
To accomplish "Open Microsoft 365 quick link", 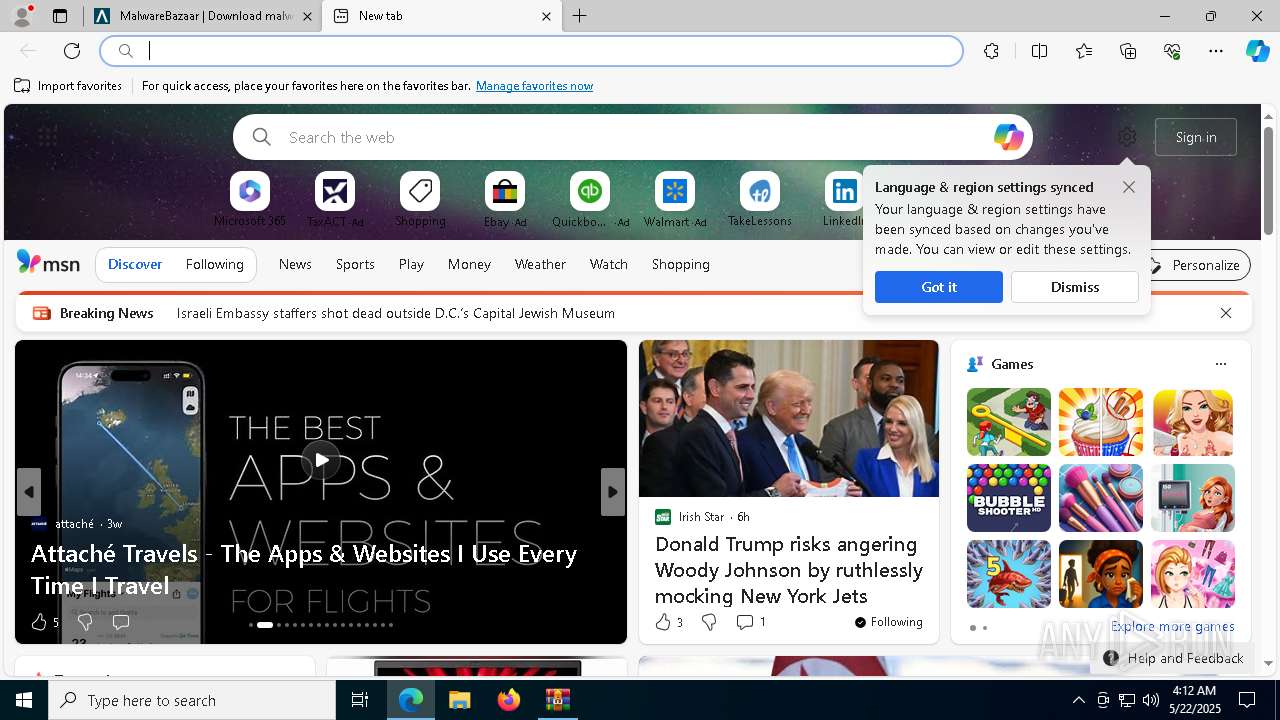I will click(250, 200).
